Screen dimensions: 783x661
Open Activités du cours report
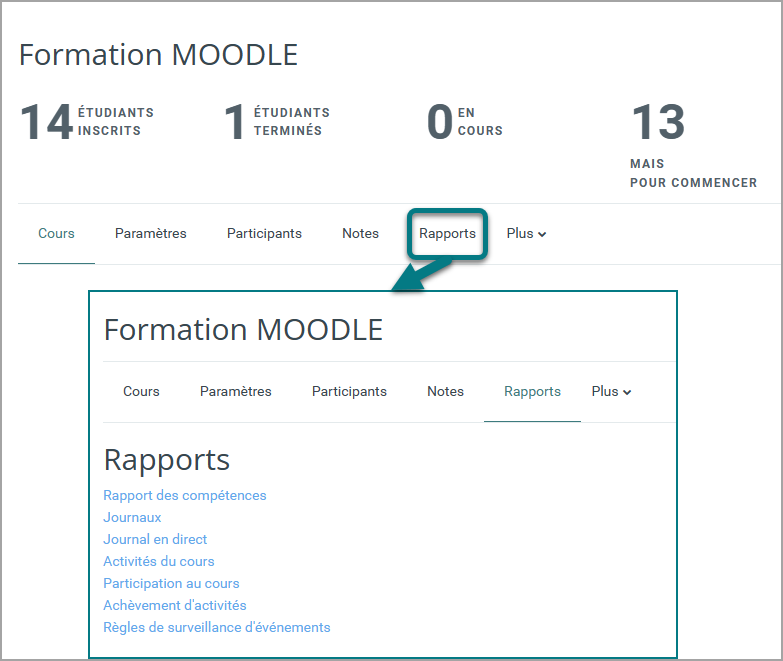(x=158, y=561)
